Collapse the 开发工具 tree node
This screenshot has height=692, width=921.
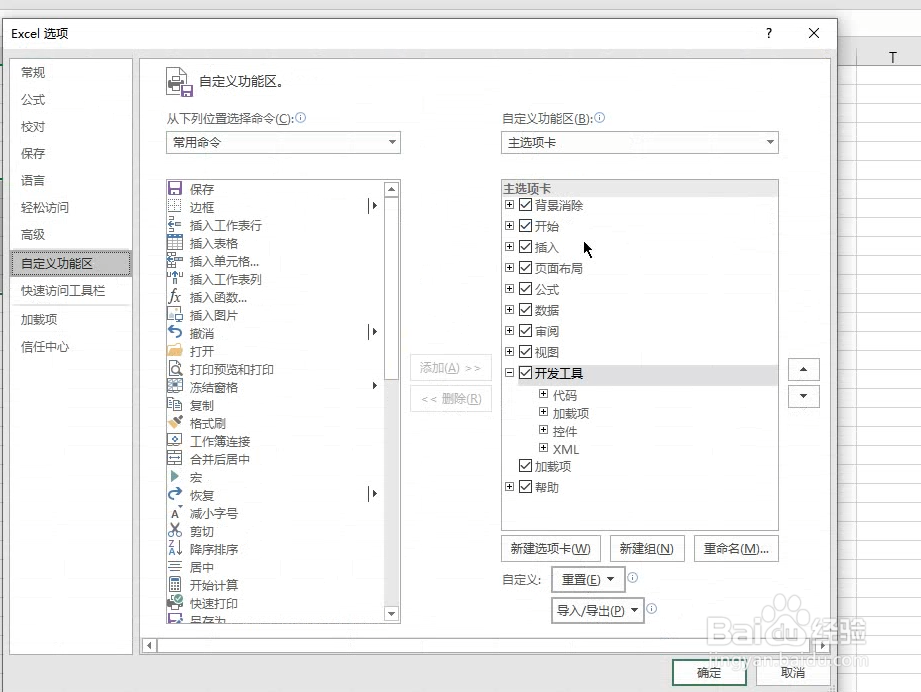(x=509, y=372)
